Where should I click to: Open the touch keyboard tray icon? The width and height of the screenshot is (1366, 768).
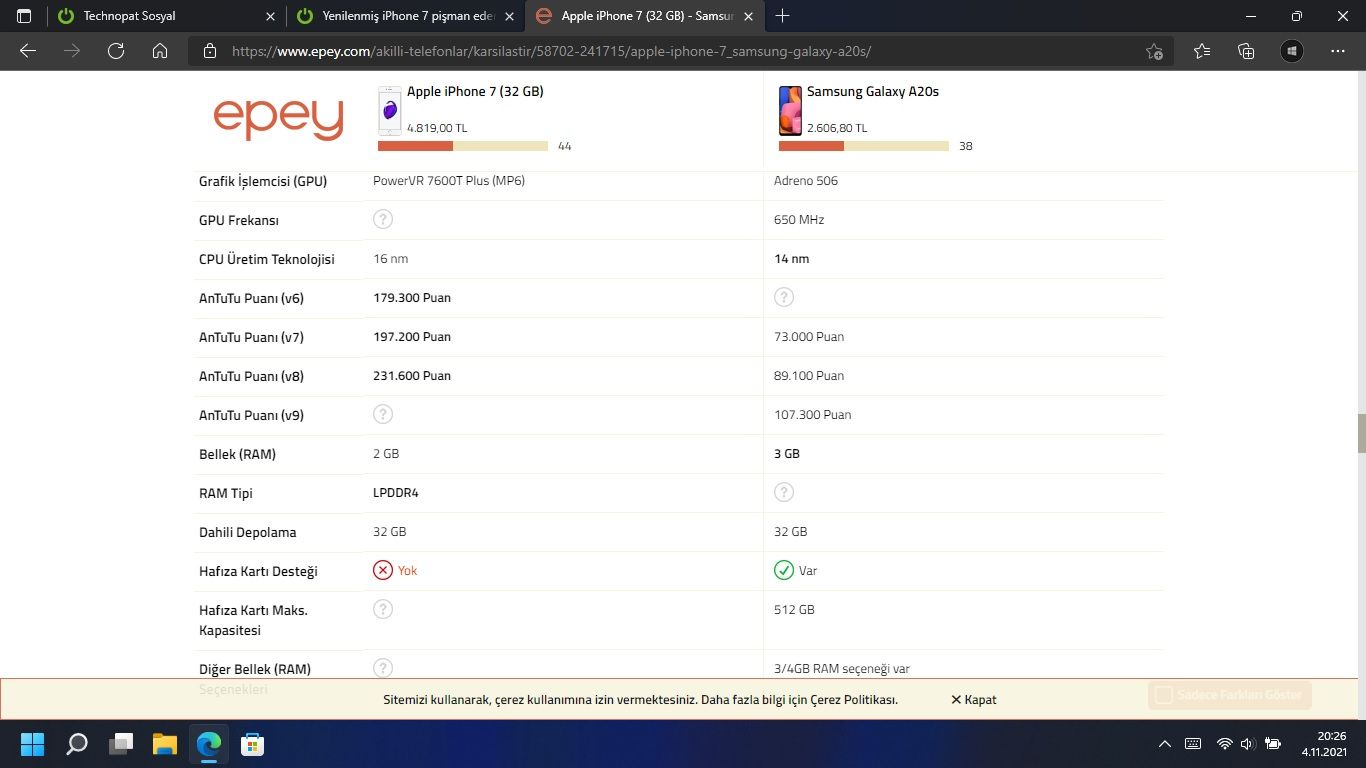pos(1193,744)
